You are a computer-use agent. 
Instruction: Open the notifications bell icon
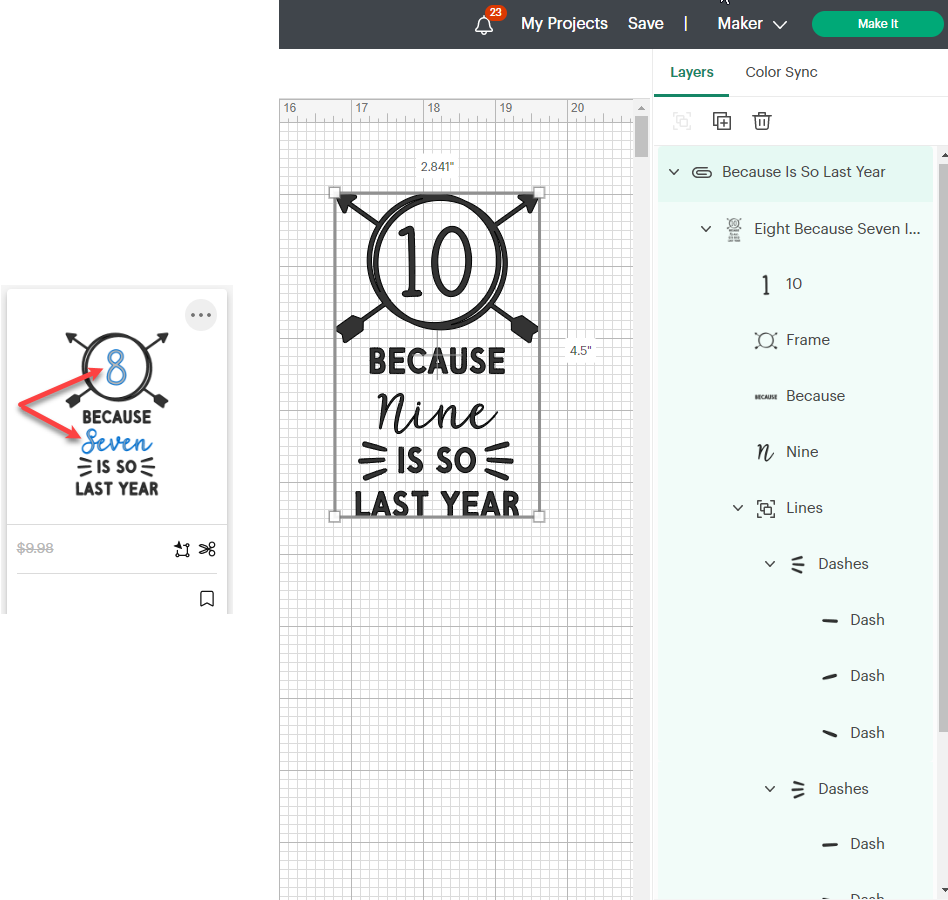484,25
